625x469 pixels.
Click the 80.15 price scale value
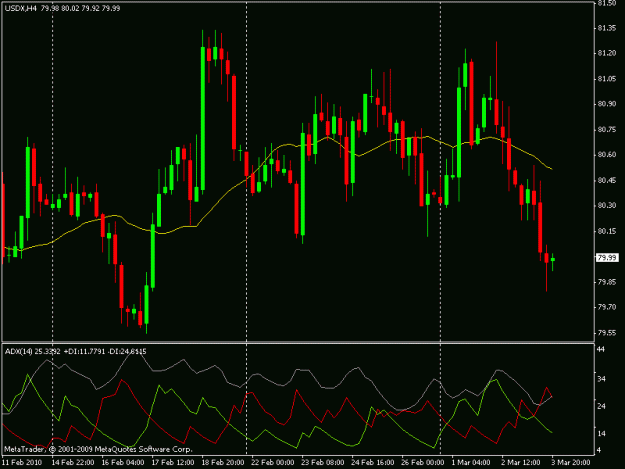[607, 231]
